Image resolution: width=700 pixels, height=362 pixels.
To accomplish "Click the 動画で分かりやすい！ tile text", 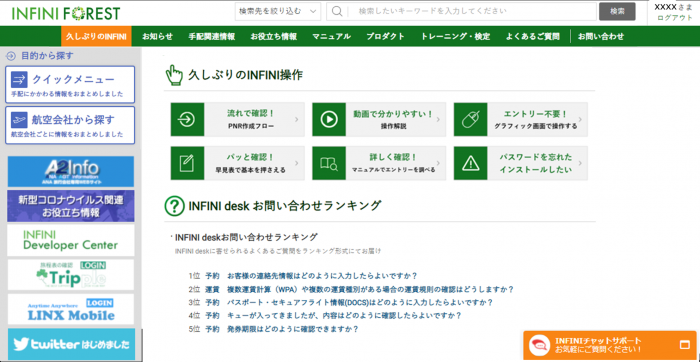I will [393, 114].
